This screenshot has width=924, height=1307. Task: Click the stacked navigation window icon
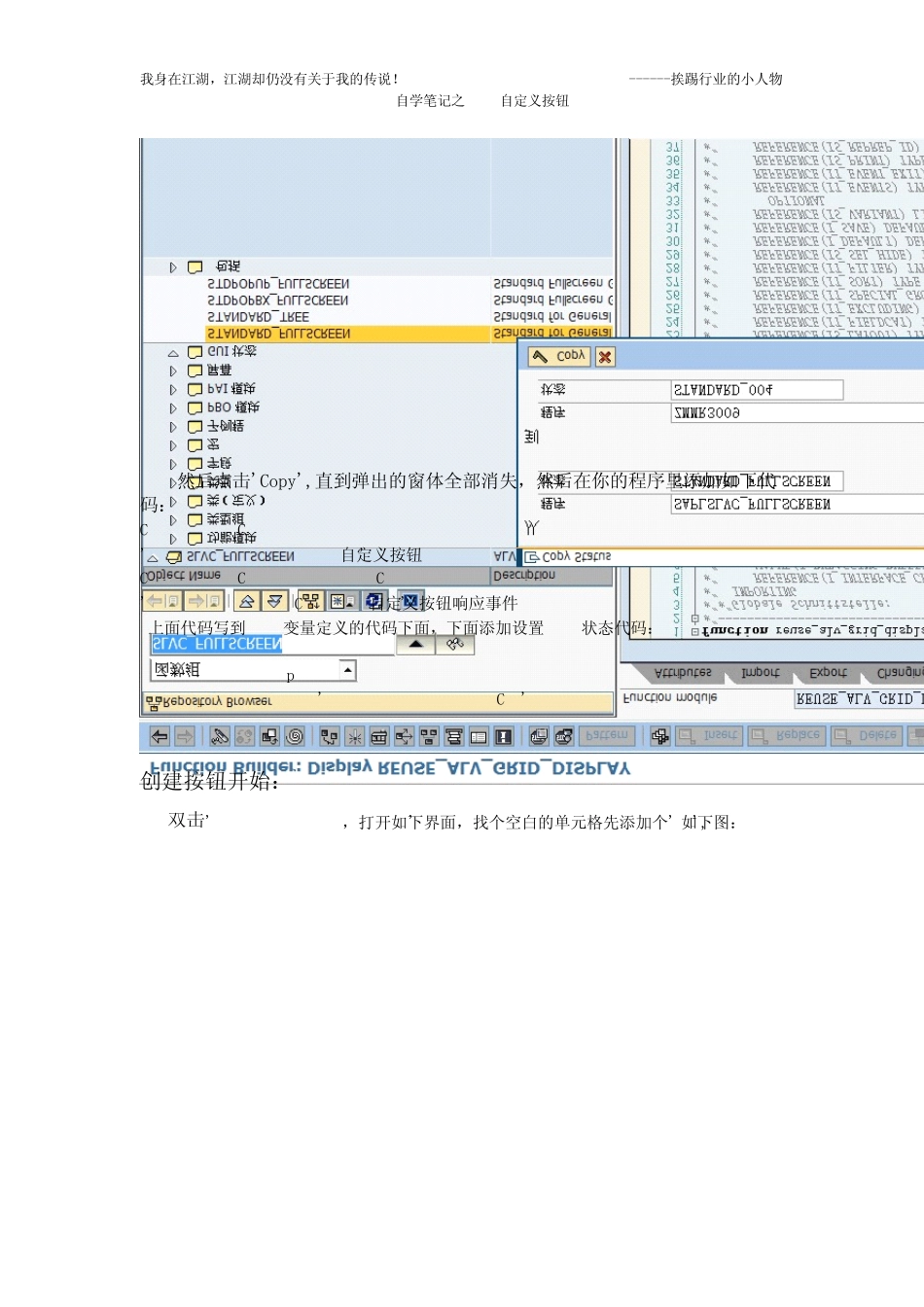pos(453,736)
